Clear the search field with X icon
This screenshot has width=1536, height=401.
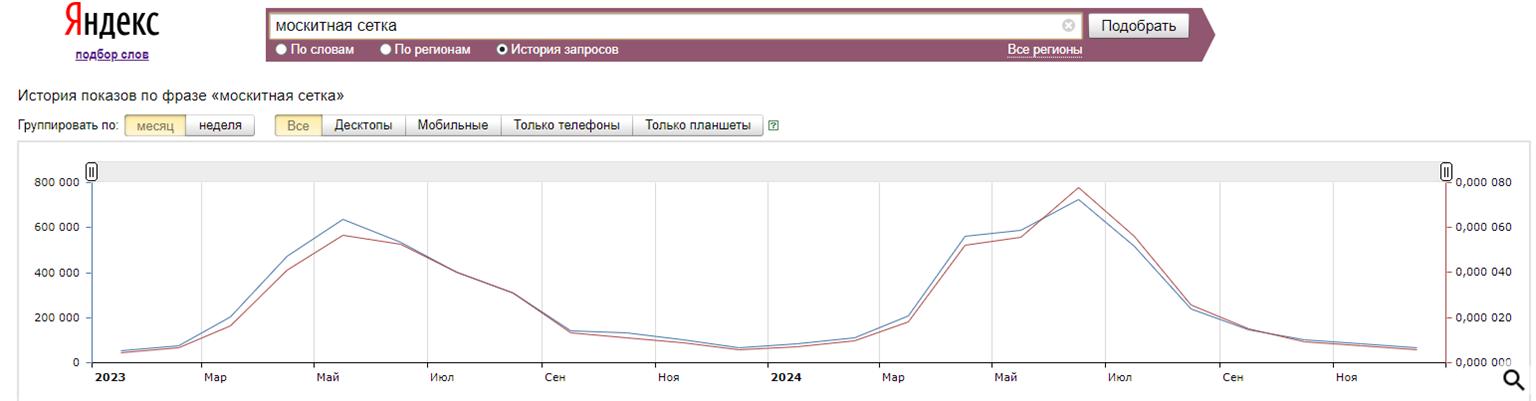pyautogui.click(x=1068, y=26)
